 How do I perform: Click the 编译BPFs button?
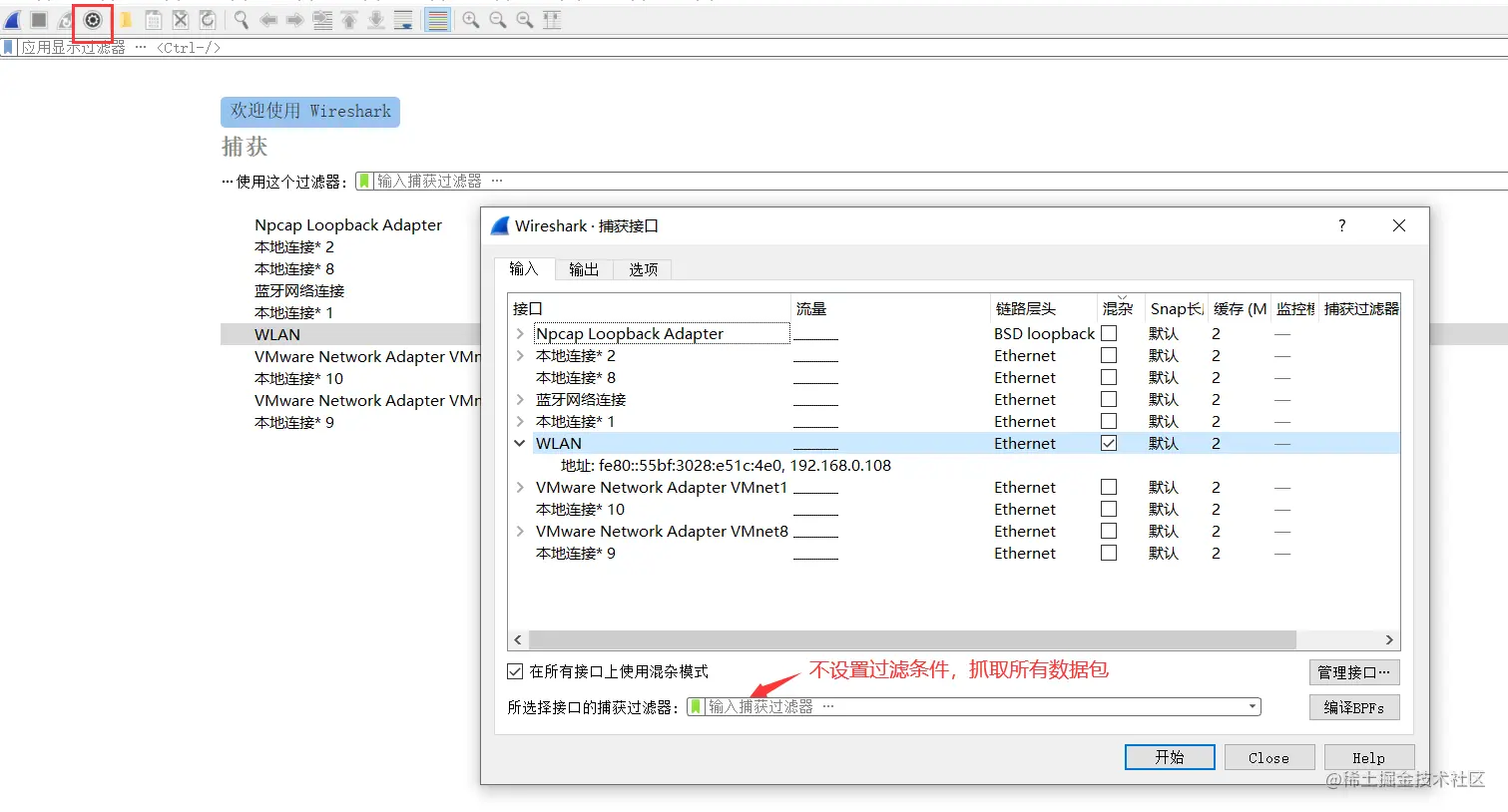(x=1353, y=707)
